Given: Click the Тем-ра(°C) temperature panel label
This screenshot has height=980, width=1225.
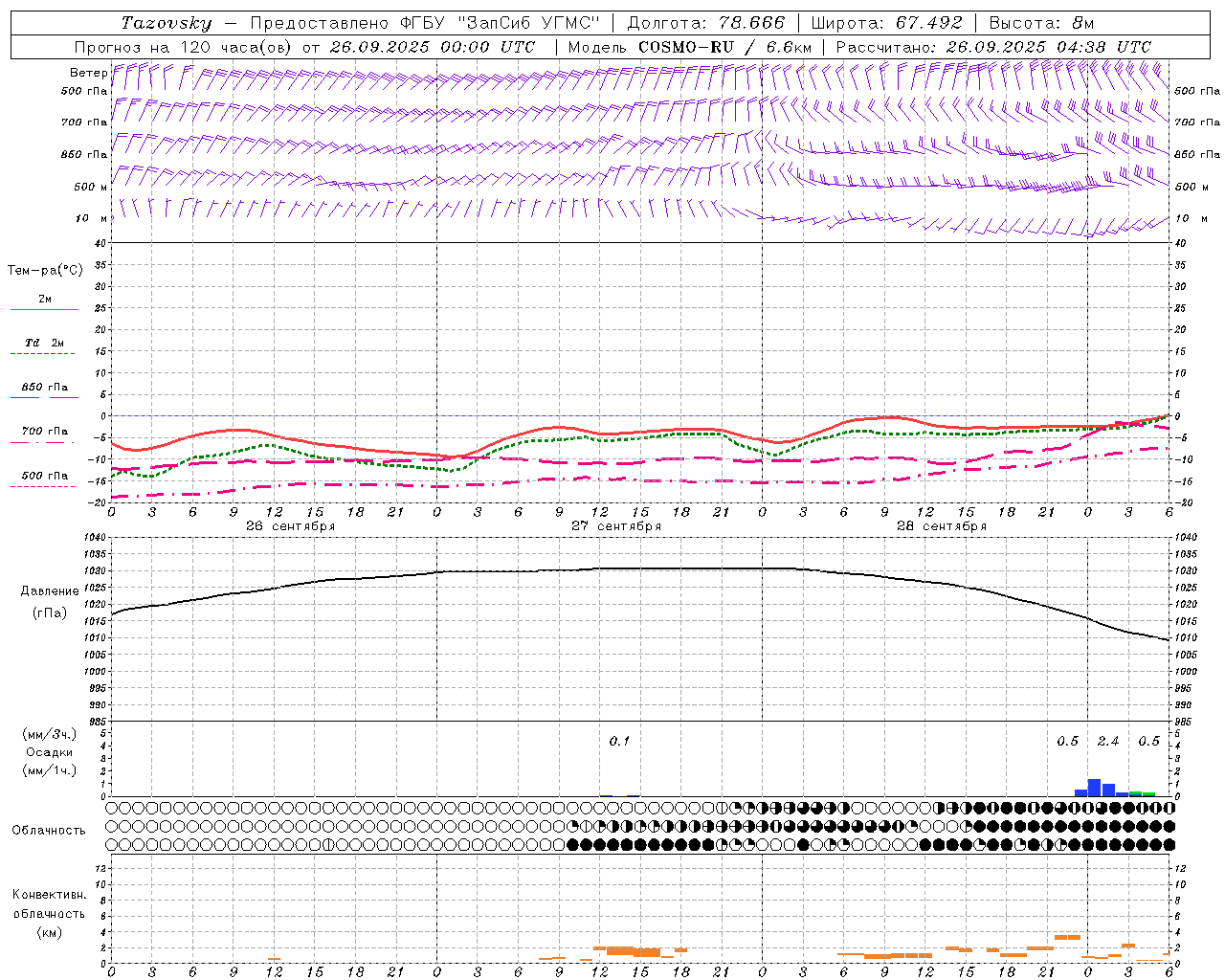Looking at the screenshot, I should click(x=45, y=271).
